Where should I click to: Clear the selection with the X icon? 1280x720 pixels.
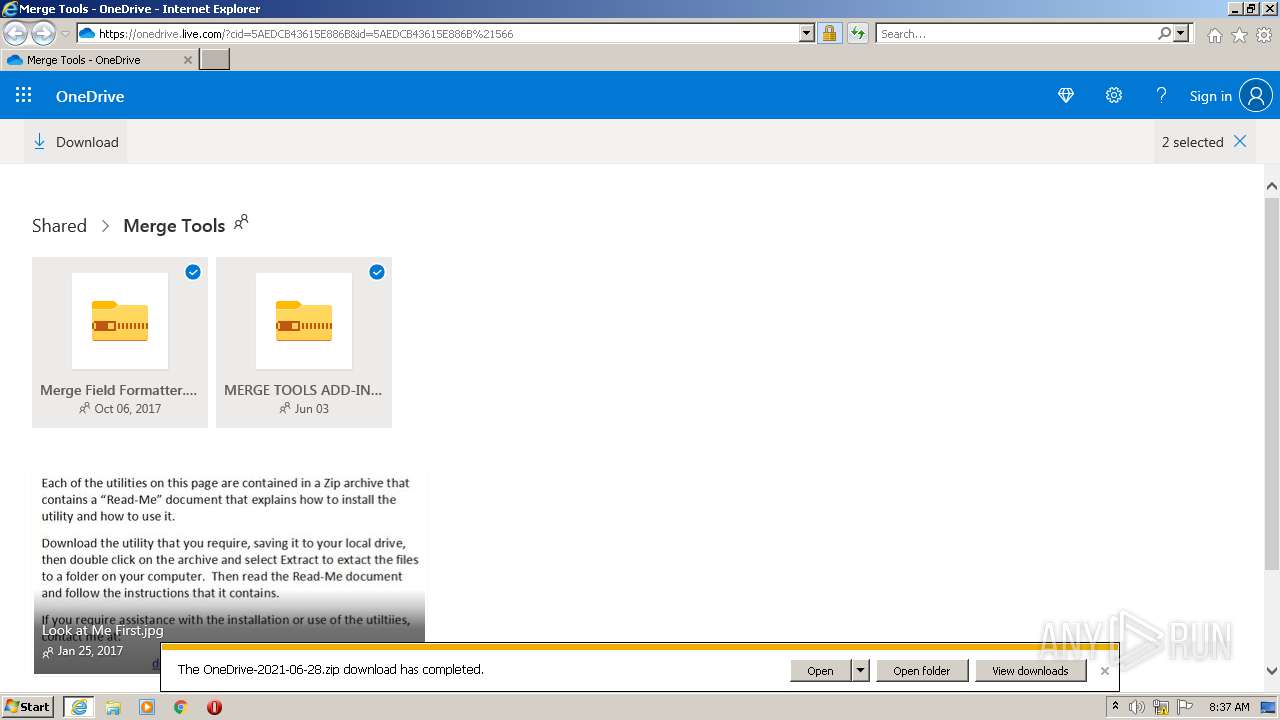pos(1240,141)
